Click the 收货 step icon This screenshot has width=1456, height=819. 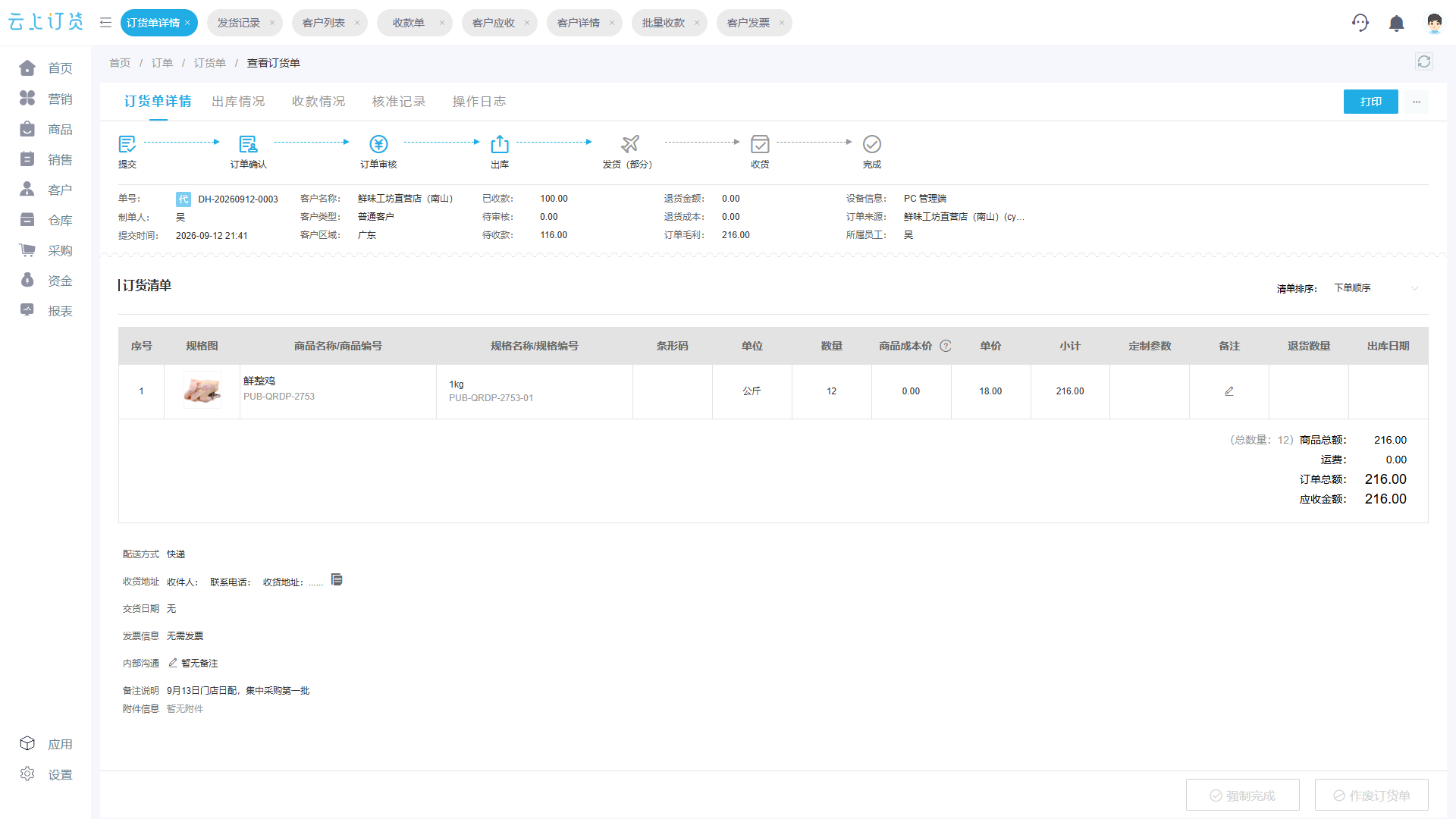[760, 144]
